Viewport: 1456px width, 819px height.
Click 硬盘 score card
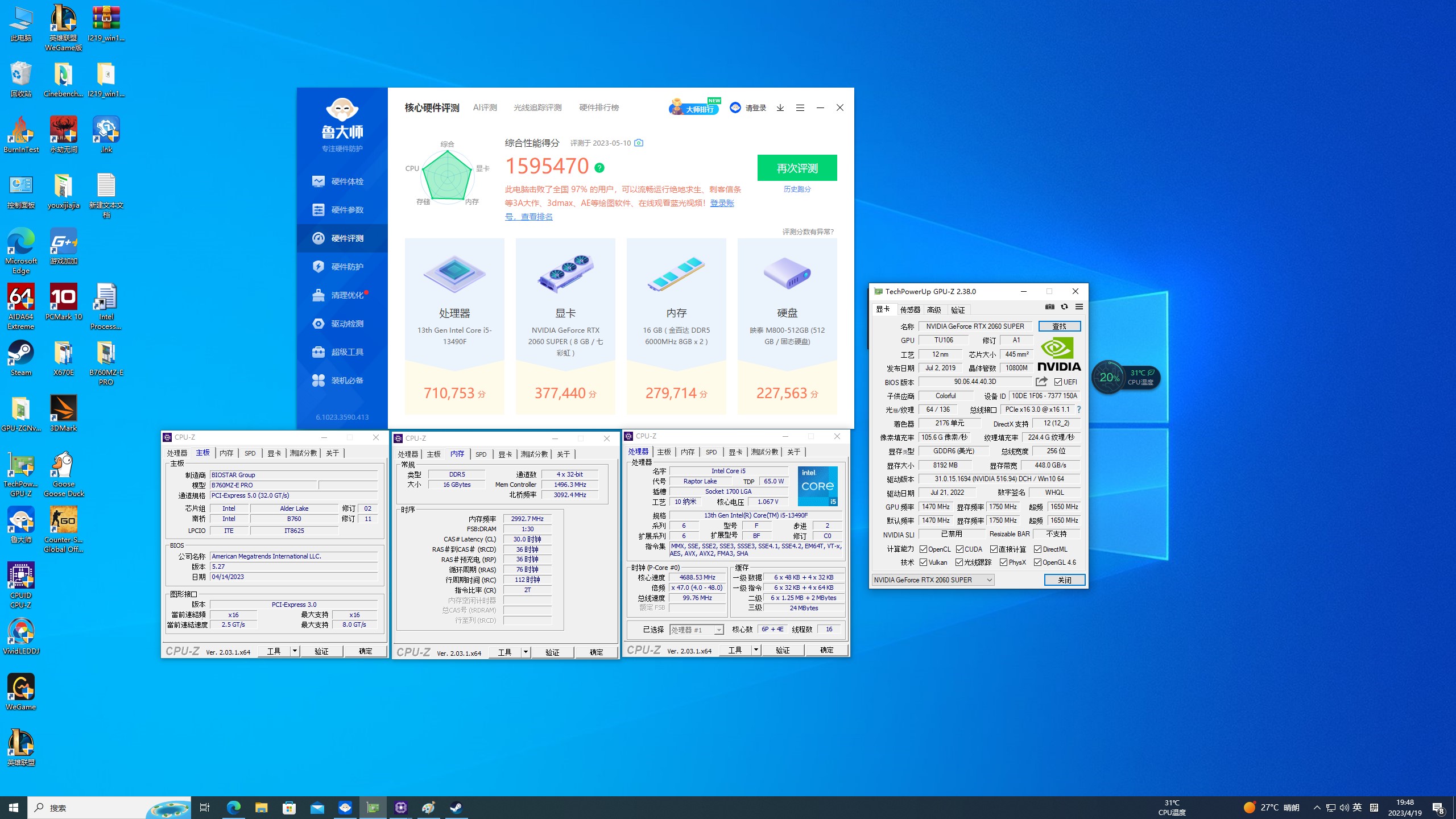tap(787, 326)
